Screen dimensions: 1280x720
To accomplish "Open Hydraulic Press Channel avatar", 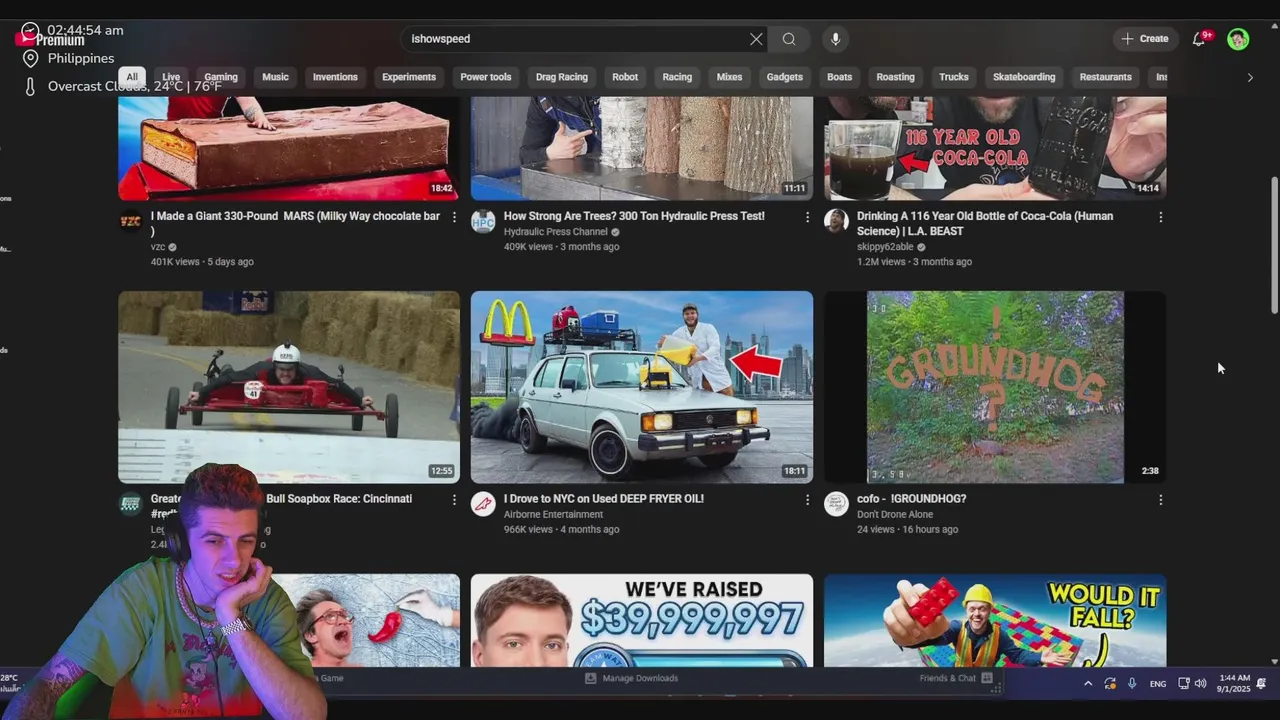I will pos(483,221).
